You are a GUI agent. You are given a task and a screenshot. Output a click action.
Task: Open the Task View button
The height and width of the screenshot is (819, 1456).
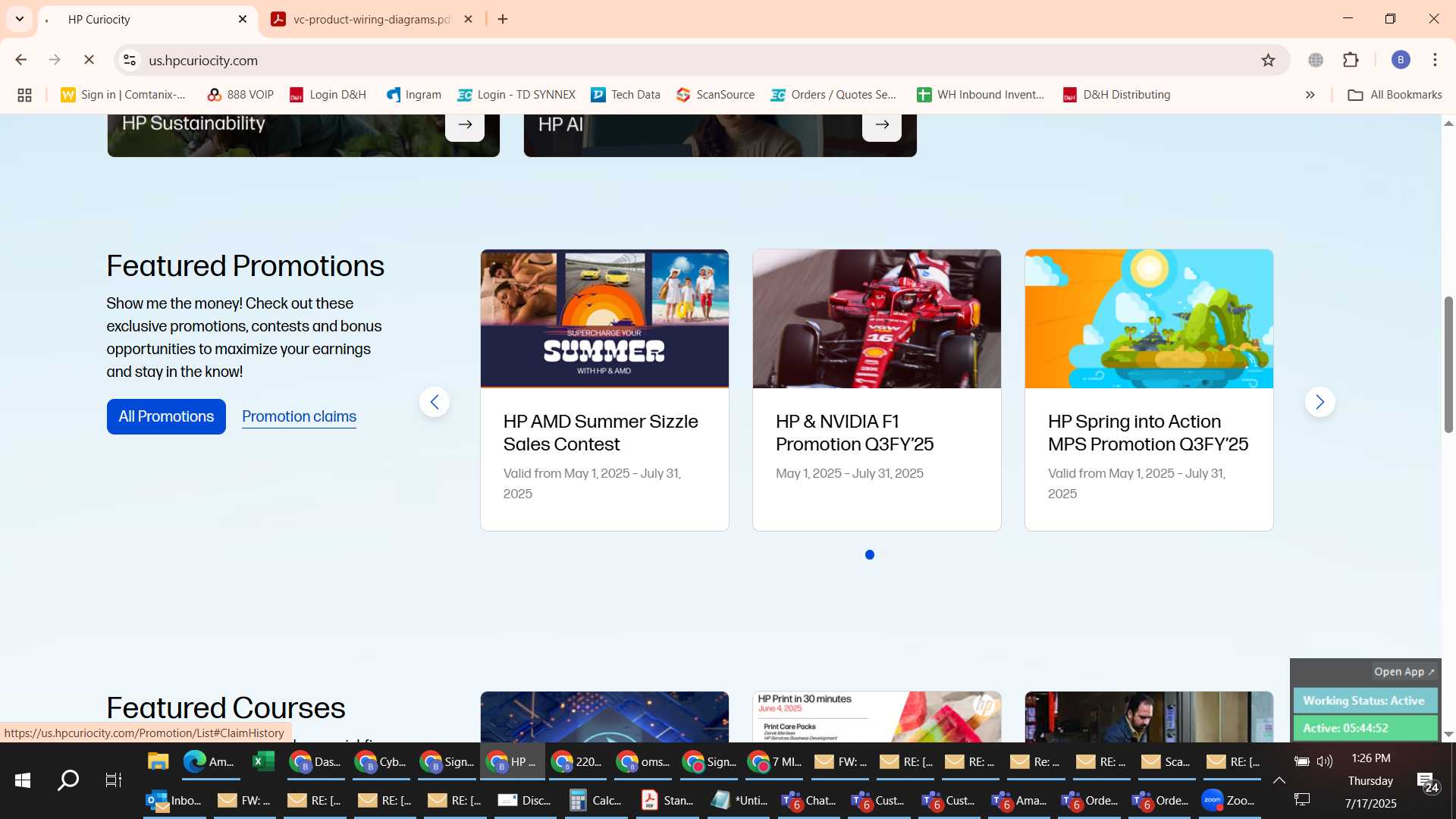(114, 780)
